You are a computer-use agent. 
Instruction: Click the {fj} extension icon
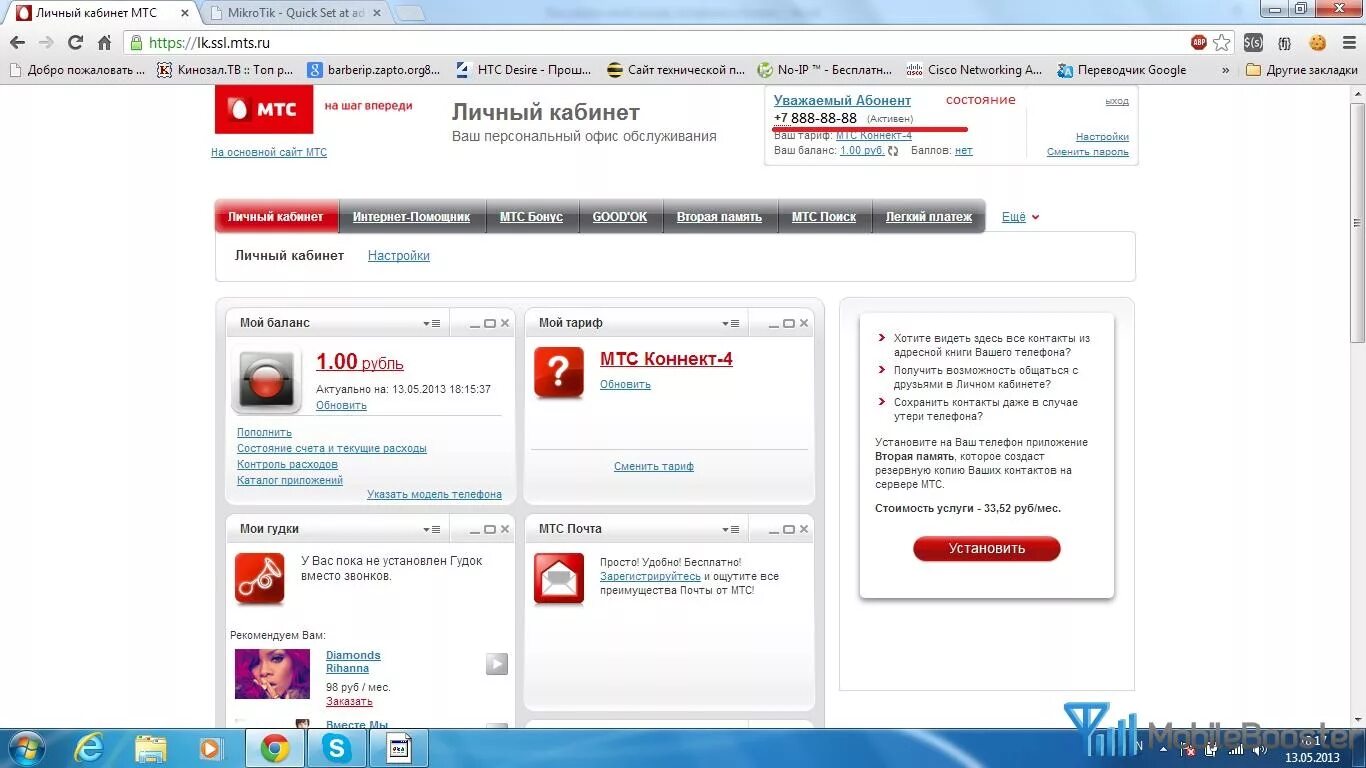point(1285,43)
